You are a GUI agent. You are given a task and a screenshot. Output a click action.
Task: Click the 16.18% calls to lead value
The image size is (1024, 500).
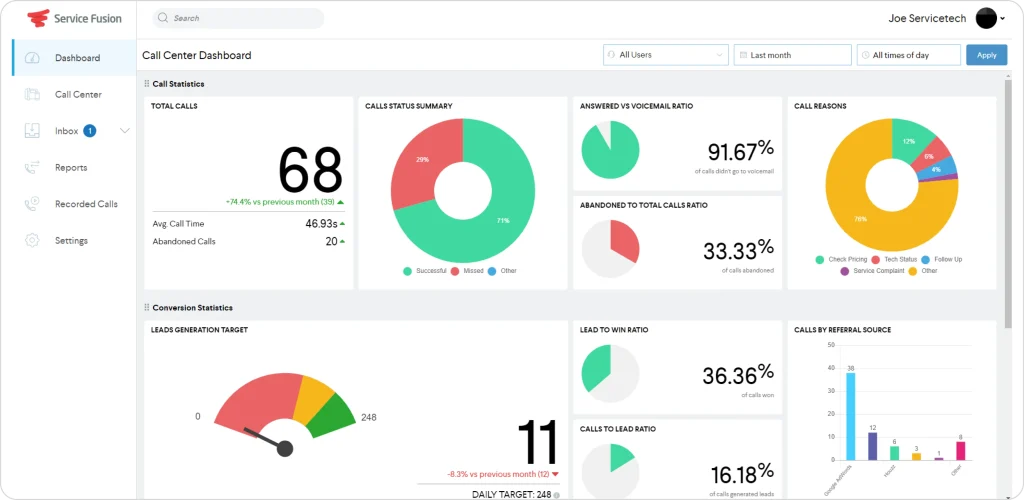pos(742,474)
